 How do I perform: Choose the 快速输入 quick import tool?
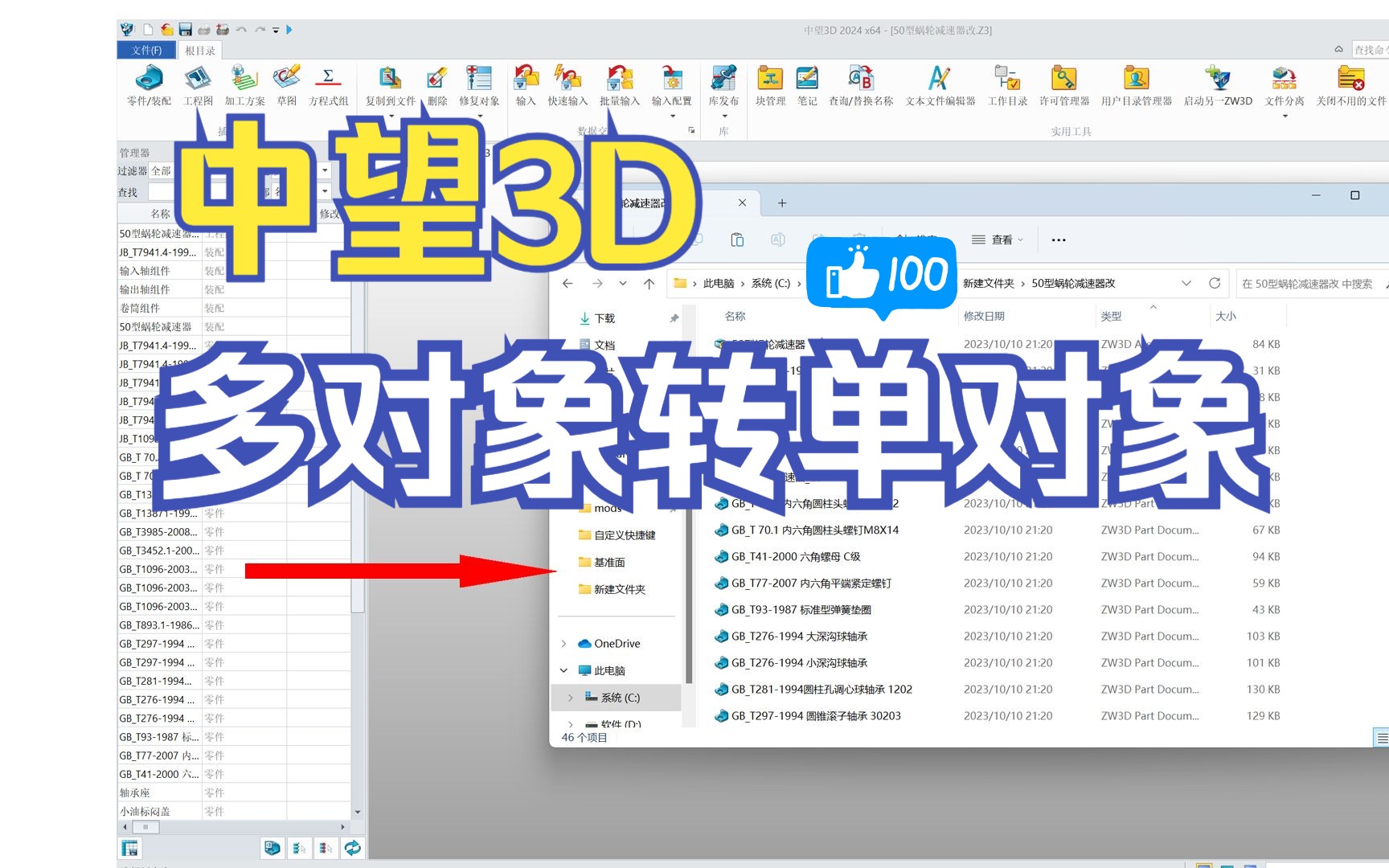coord(567,85)
